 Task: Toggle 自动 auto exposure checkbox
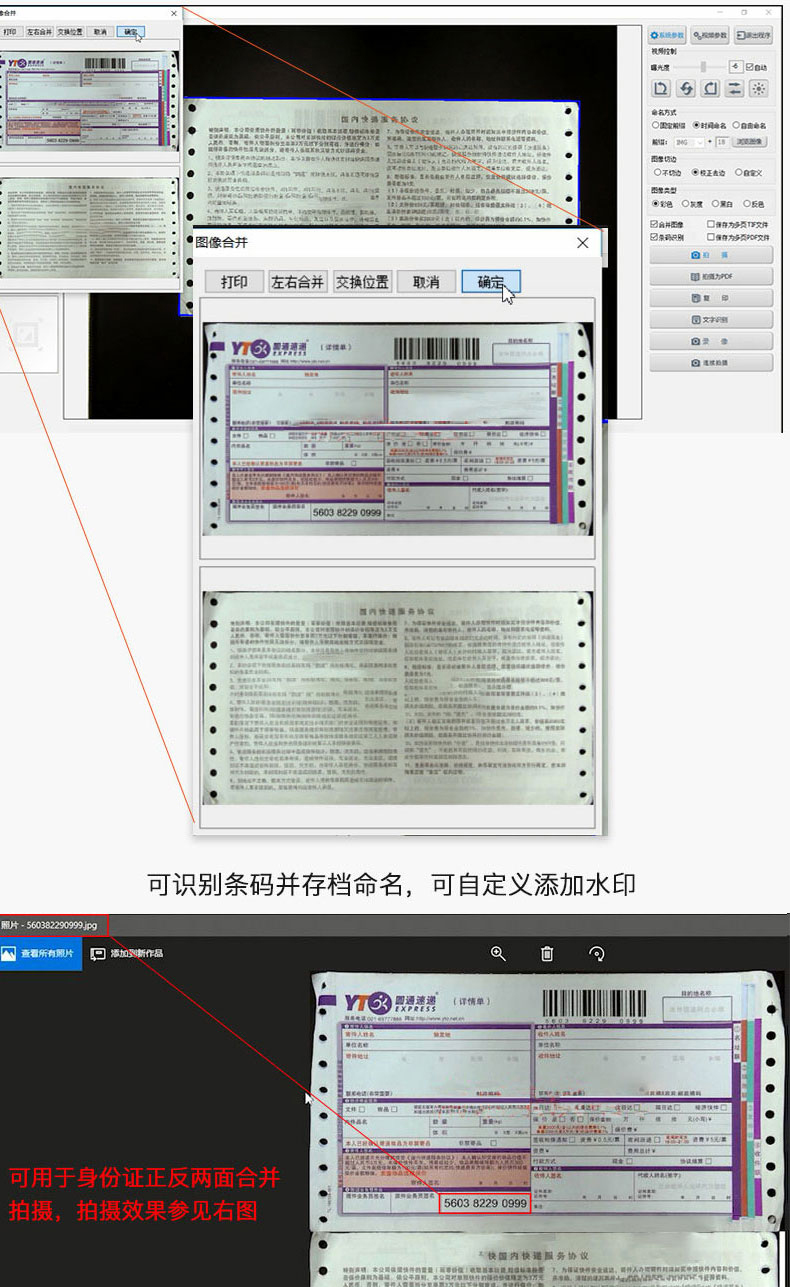(x=756, y=67)
